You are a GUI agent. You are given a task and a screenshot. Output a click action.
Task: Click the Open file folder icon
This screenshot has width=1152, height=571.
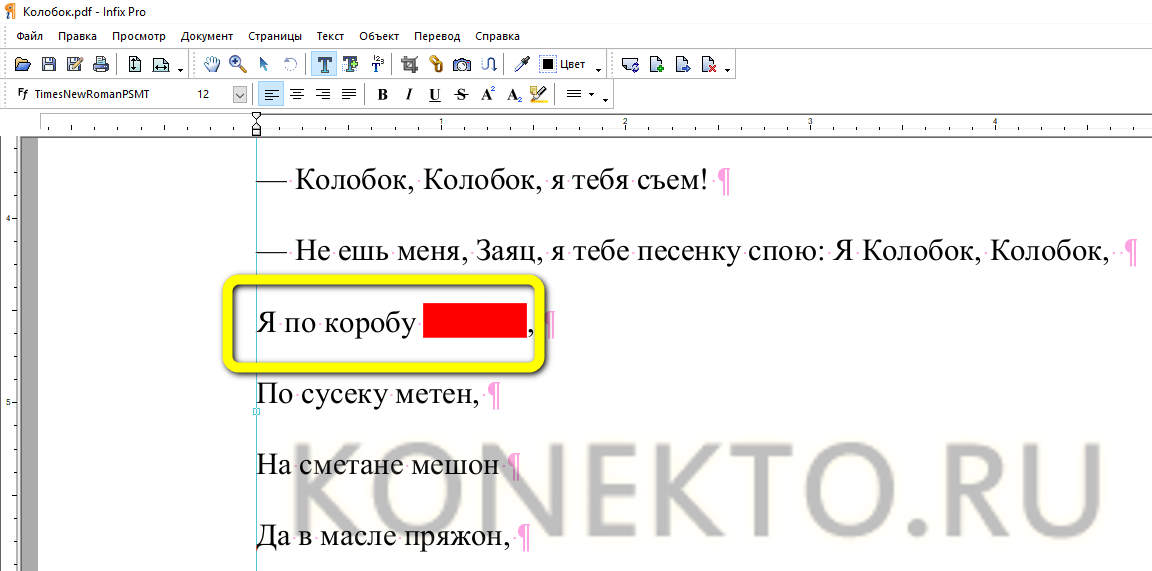23,65
